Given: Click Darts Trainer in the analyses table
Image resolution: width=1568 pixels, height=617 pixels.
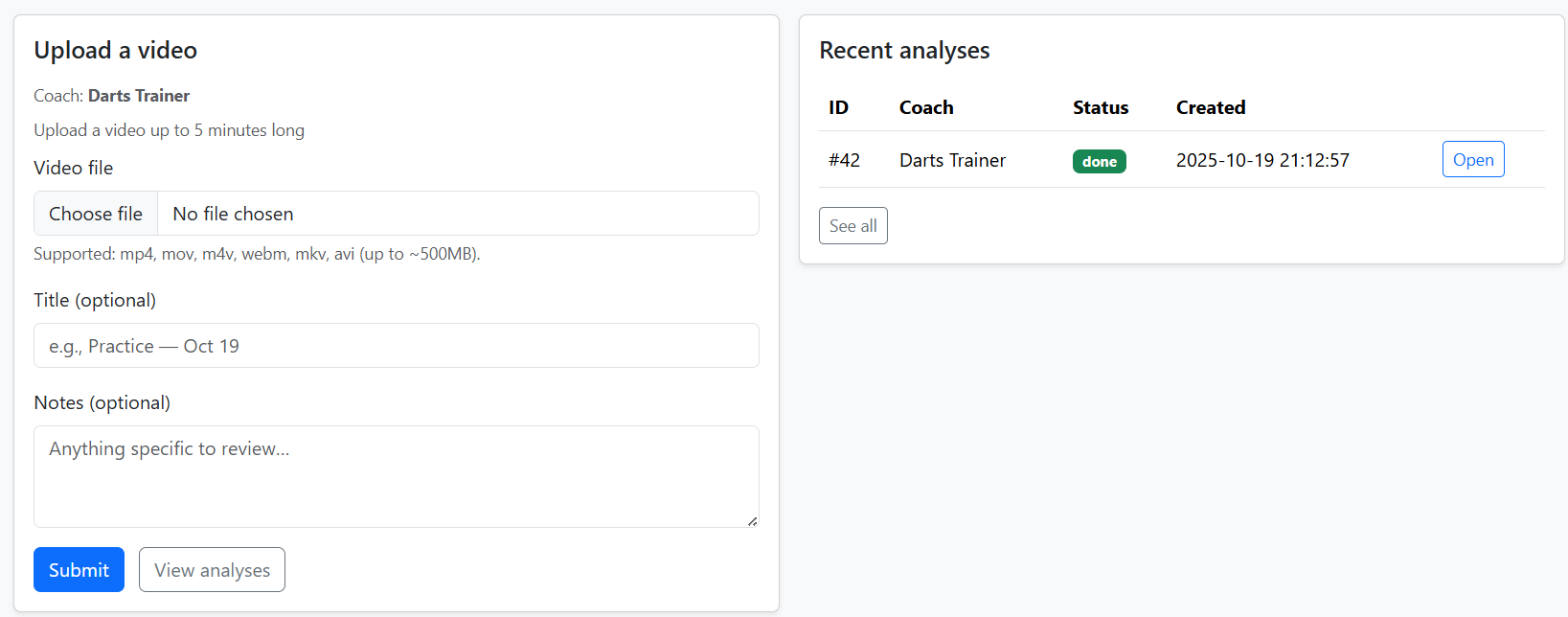Looking at the screenshot, I should coord(952,160).
